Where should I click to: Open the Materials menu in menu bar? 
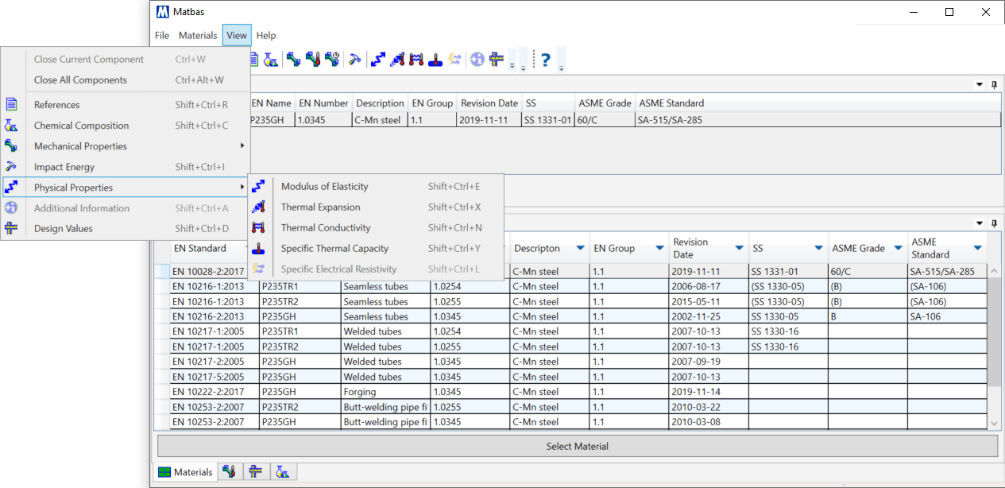[x=197, y=35]
